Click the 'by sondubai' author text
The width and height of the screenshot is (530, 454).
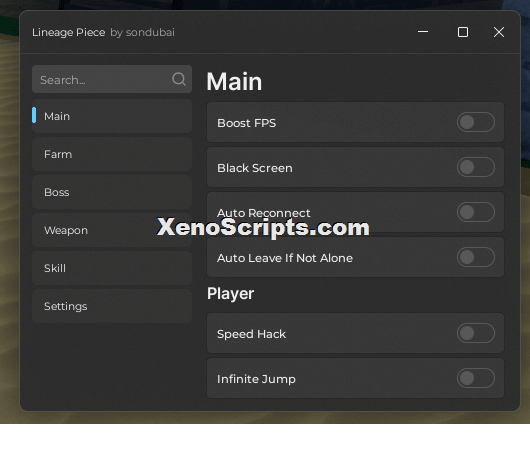click(x=142, y=32)
